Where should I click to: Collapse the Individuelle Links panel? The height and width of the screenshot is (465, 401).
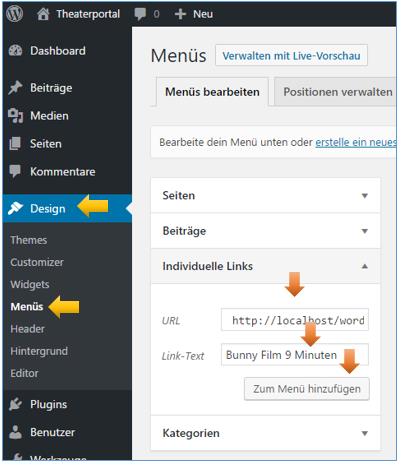coord(365,266)
